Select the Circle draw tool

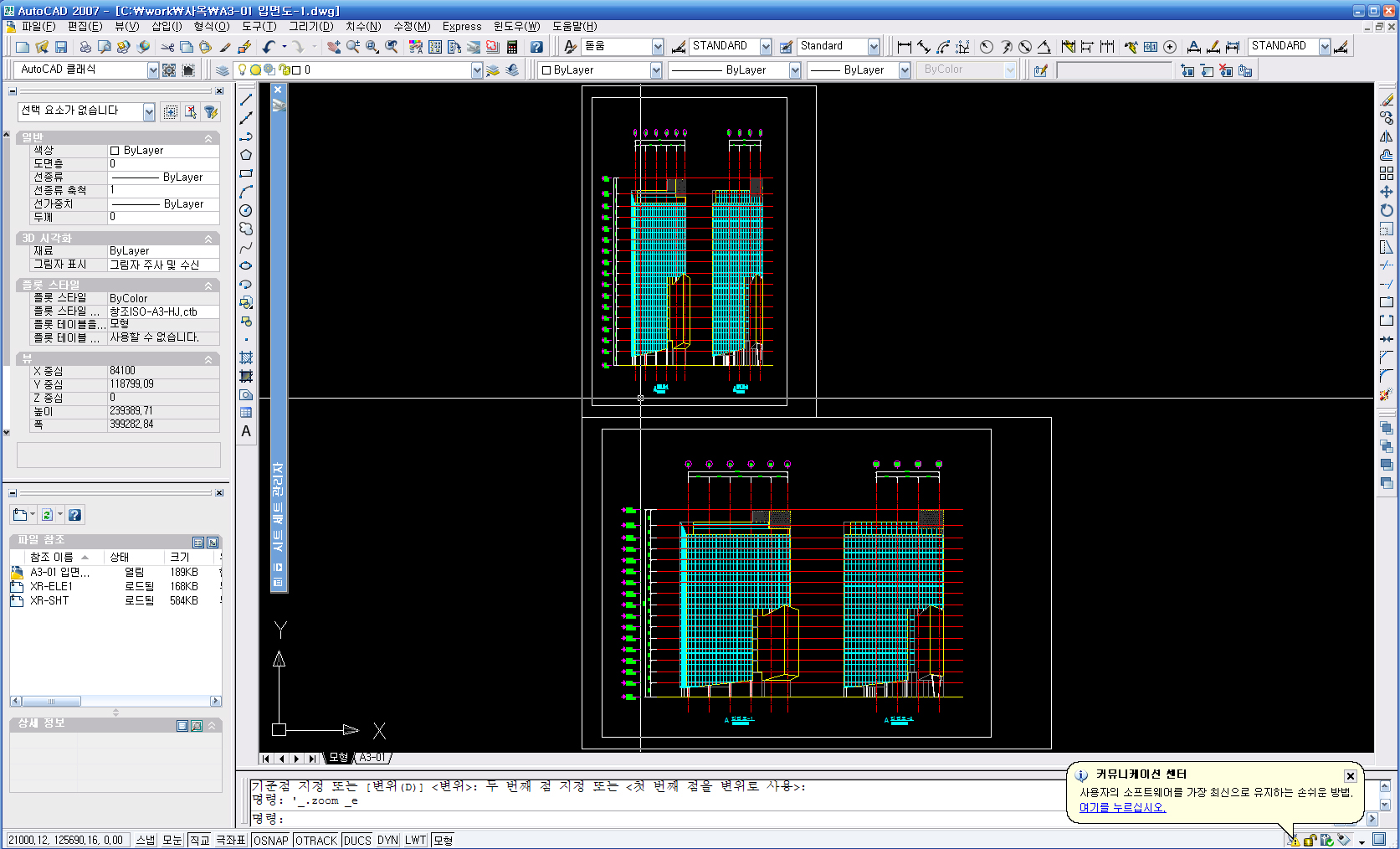tap(246, 210)
